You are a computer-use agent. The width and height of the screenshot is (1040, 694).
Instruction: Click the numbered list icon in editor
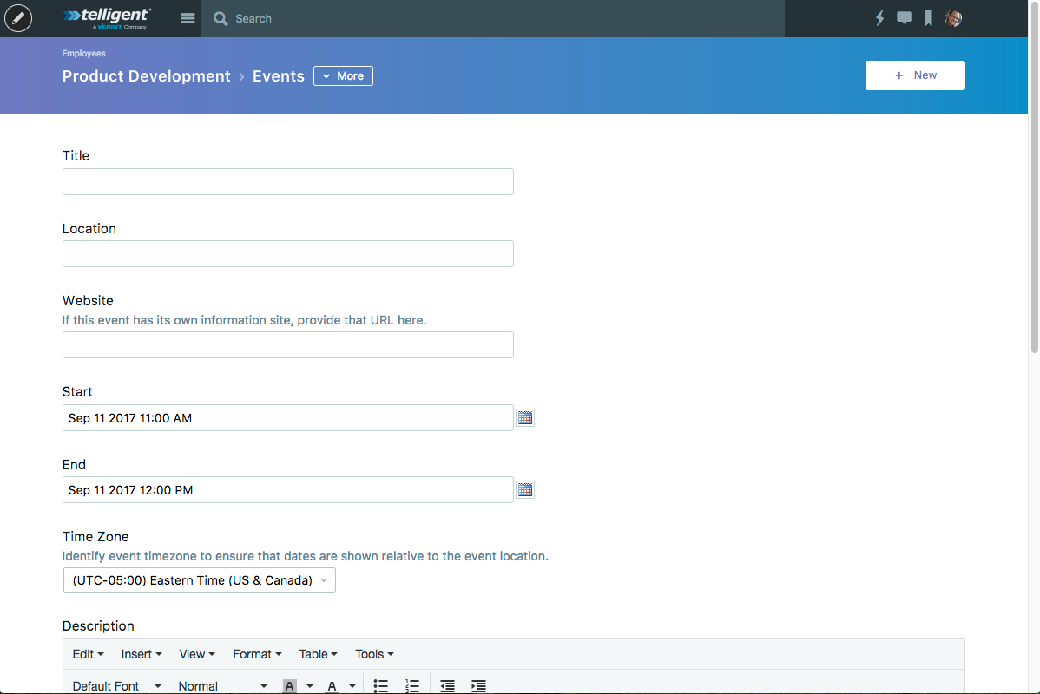pos(411,685)
